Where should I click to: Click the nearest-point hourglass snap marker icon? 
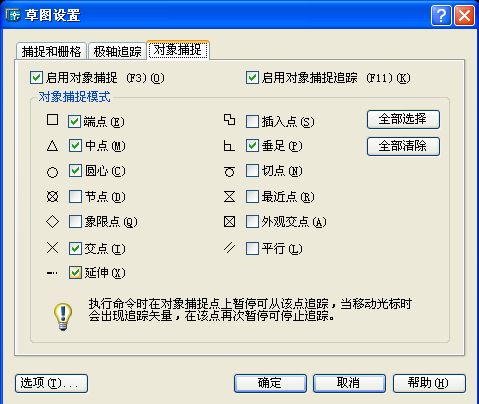(x=229, y=196)
